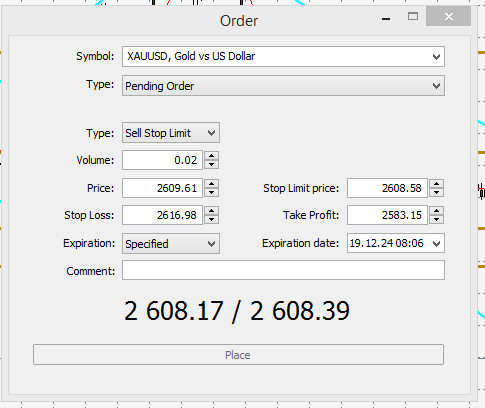Click the Volume input field
The image size is (485, 408).
162,160
